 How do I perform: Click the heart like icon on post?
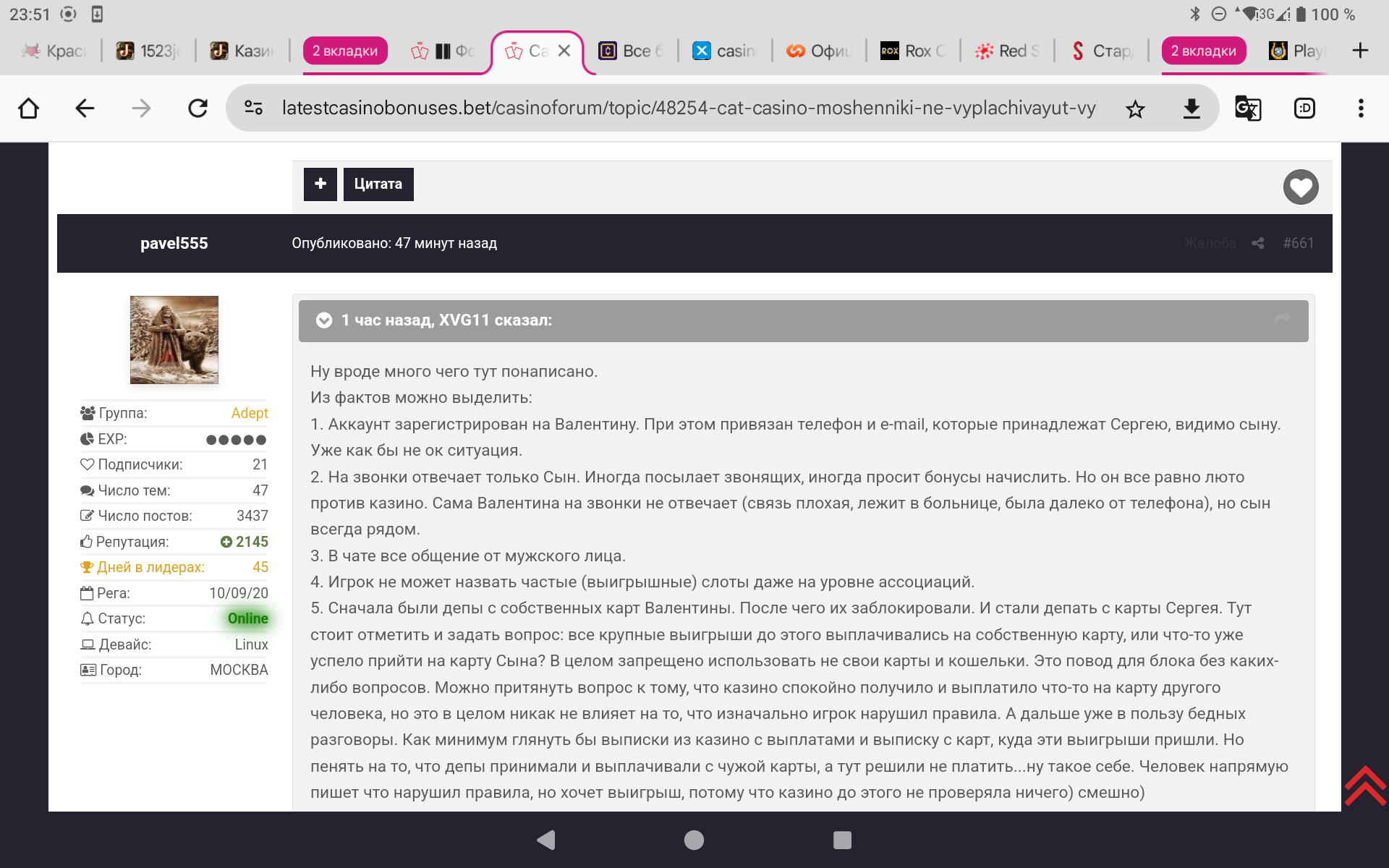1300,187
